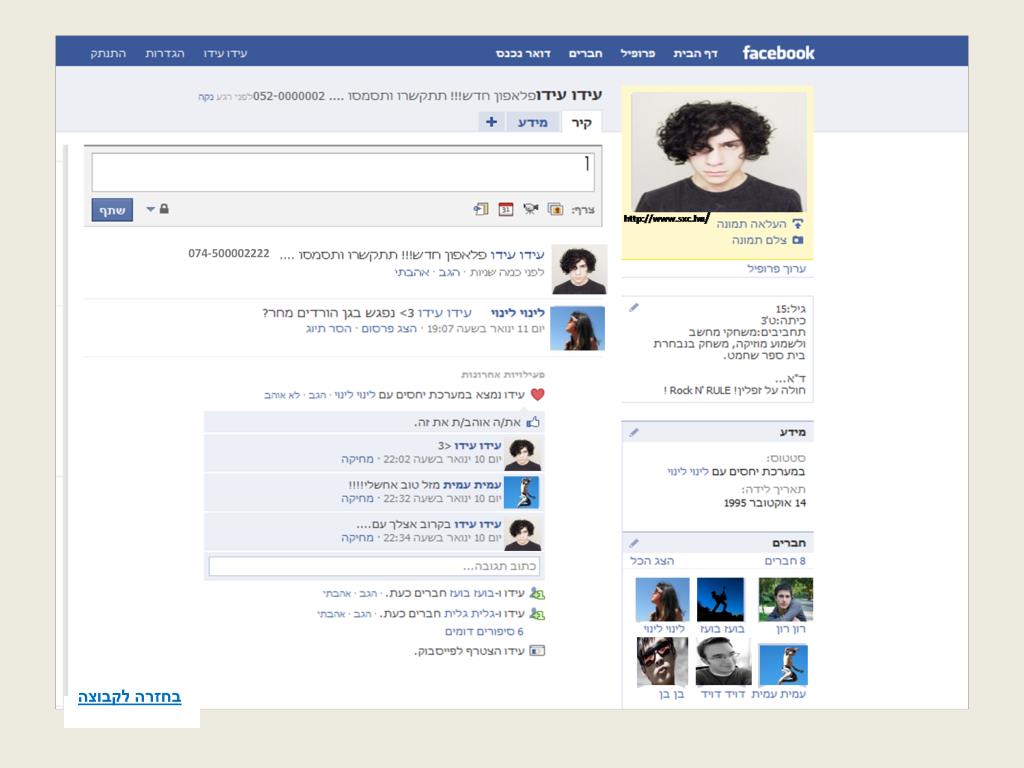Screen dimensions: 1024x768
Task: Delete the 22:32 comment via מחיקה
Action: click(x=357, y=498)
